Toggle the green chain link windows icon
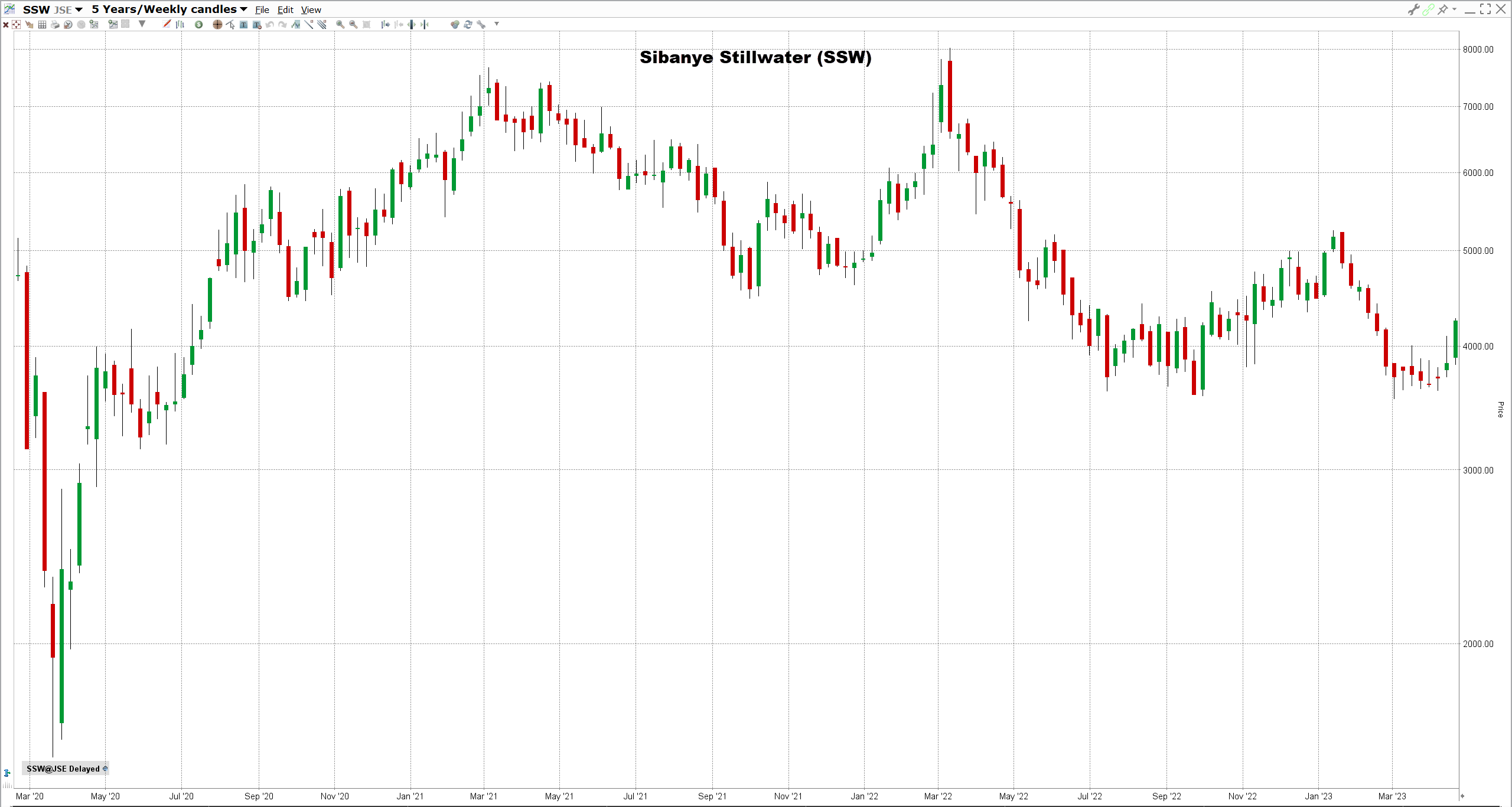Viewport: 1512px width, 807px height. 1428,9
